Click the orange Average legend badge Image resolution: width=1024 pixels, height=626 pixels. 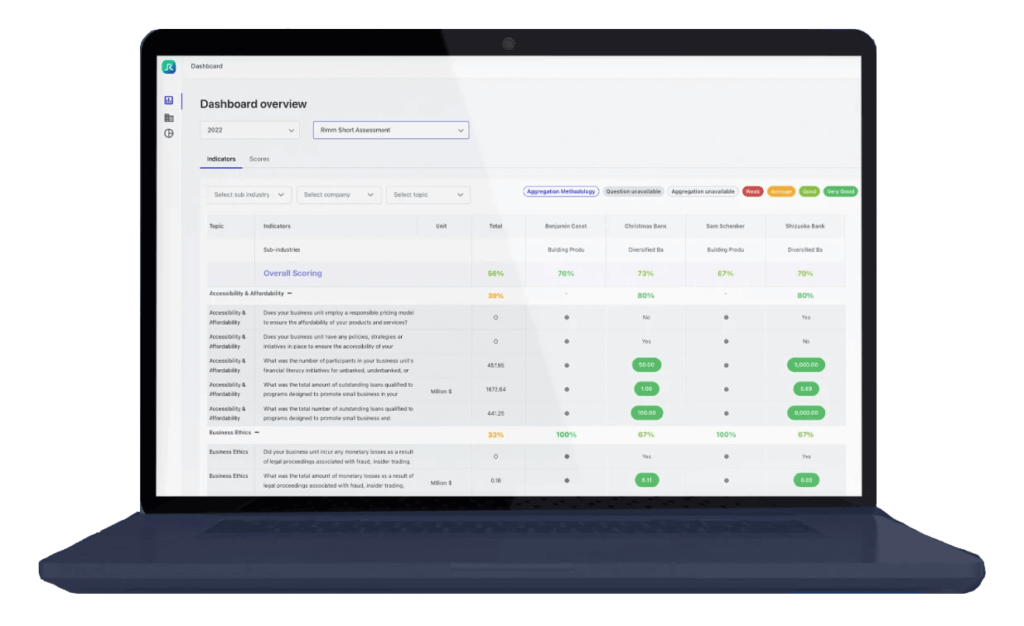[782, 191]
